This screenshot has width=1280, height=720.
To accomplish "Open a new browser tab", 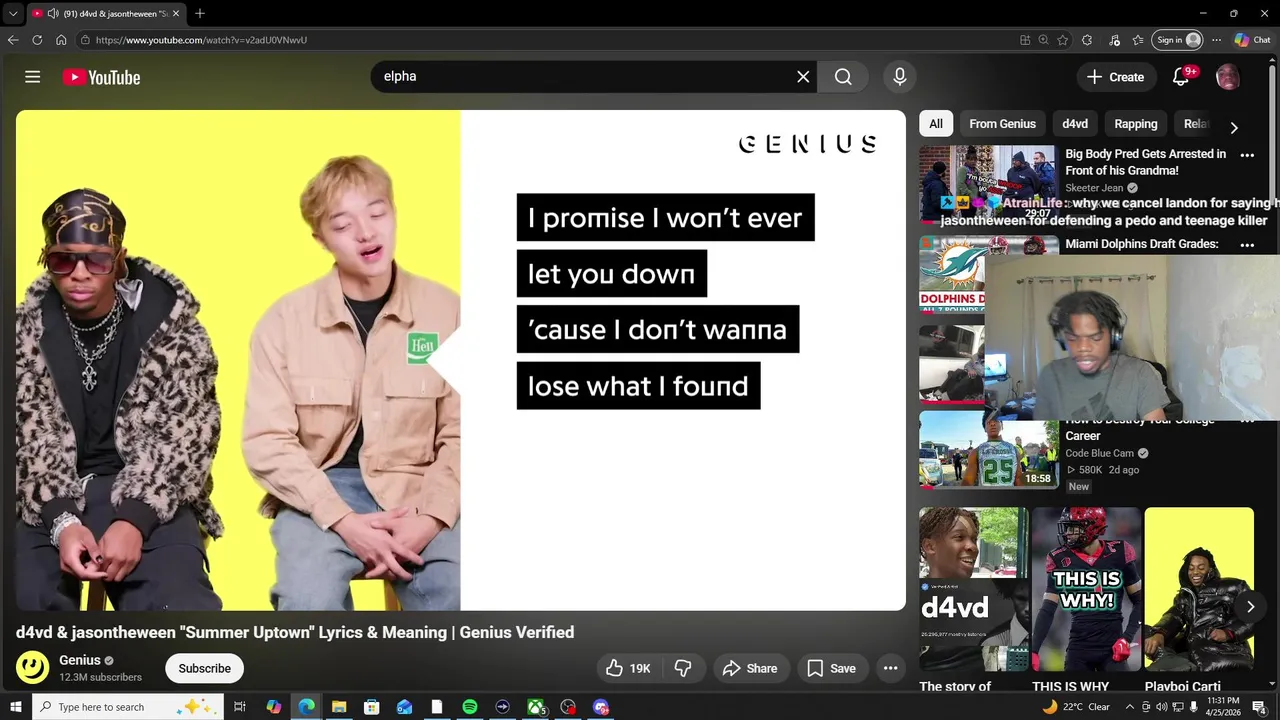I will (200, 14).
